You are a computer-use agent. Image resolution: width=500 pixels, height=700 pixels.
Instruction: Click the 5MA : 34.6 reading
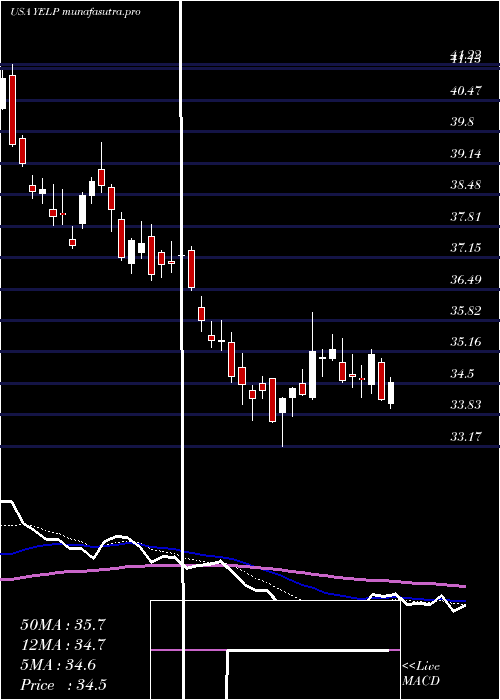tap(58, 665)
